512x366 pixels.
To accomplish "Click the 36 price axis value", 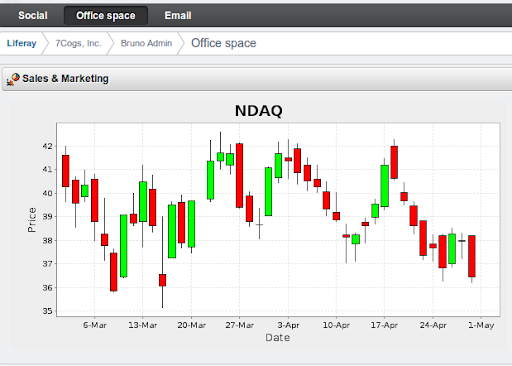I will tap(47, 287).
